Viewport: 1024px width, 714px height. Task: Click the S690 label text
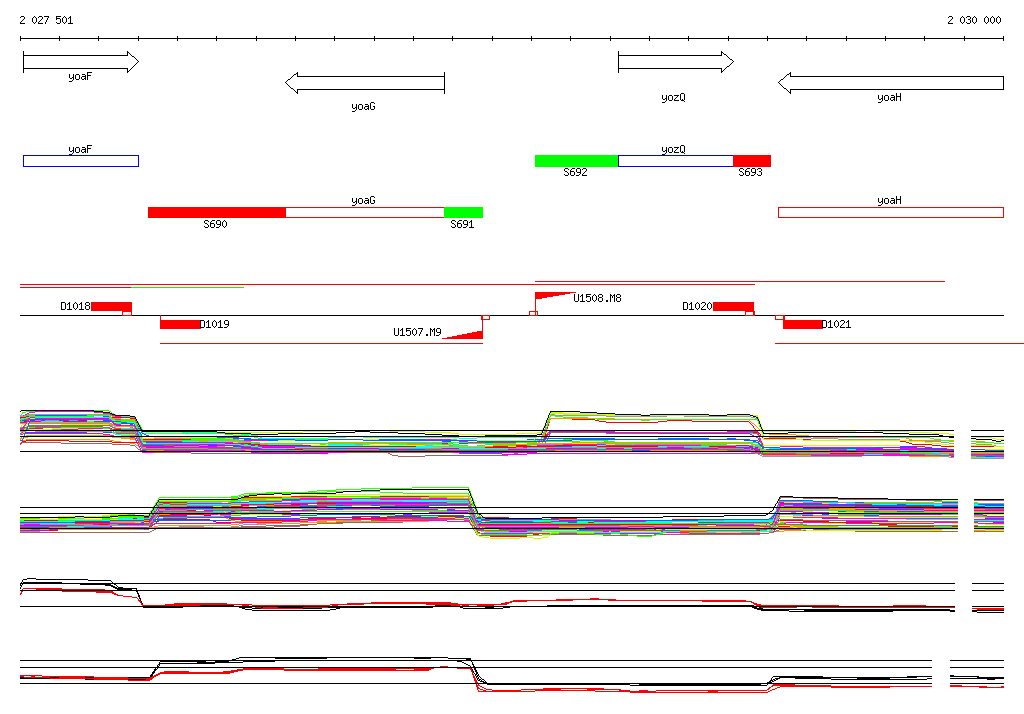tap(216, 224)
